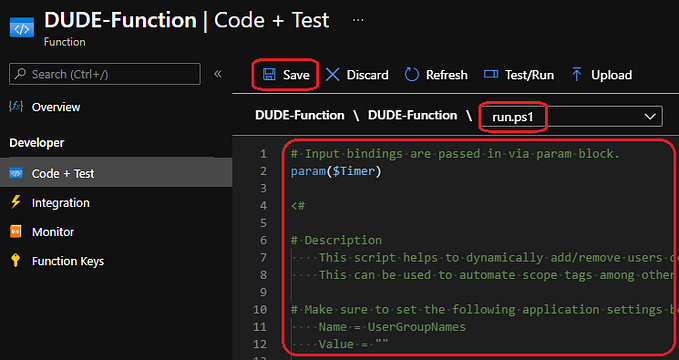
Task: Click the Discard X icon
Action: [x=333, y=75]
